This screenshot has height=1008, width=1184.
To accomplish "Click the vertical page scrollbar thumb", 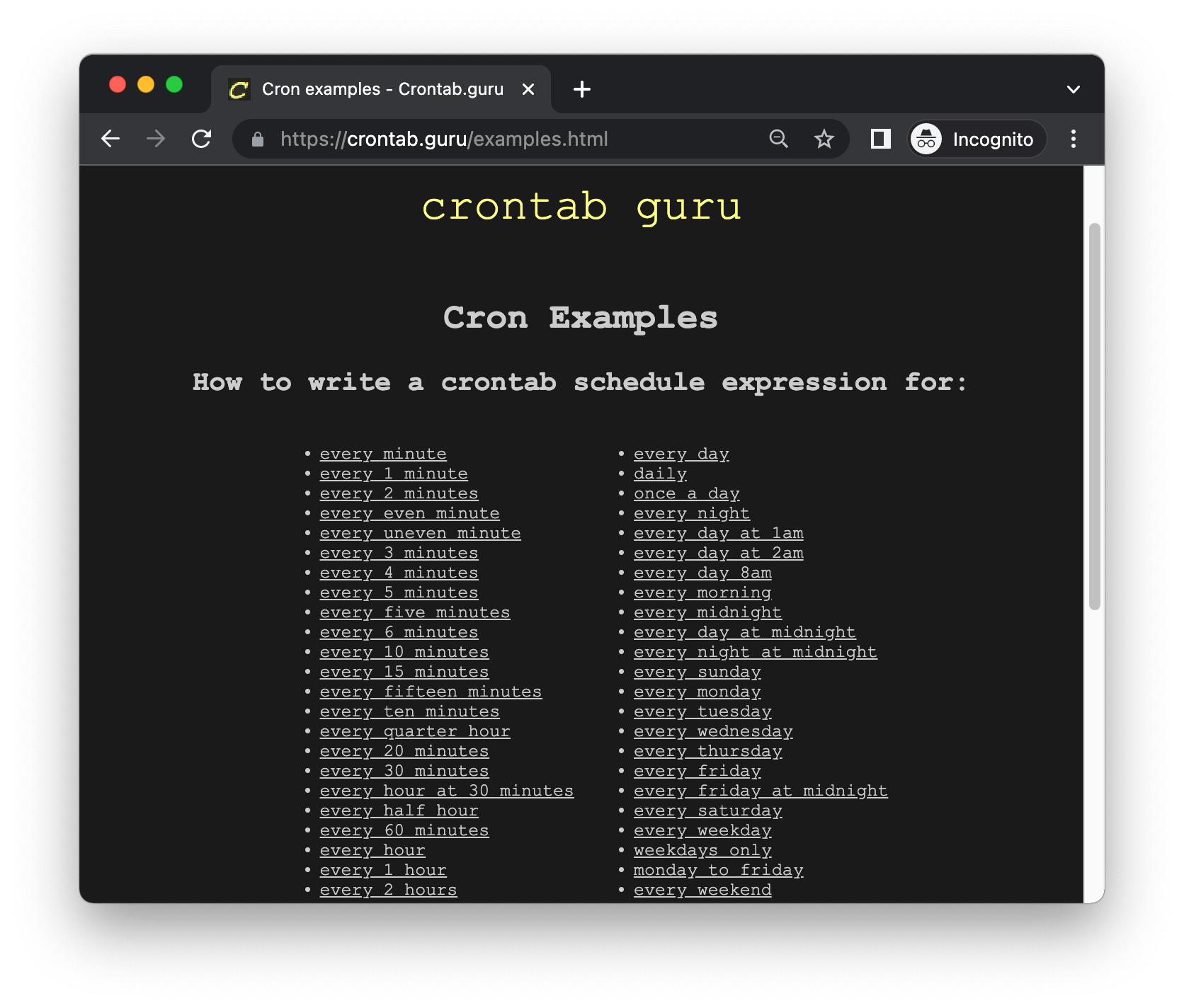I will tap(1095, 416).
